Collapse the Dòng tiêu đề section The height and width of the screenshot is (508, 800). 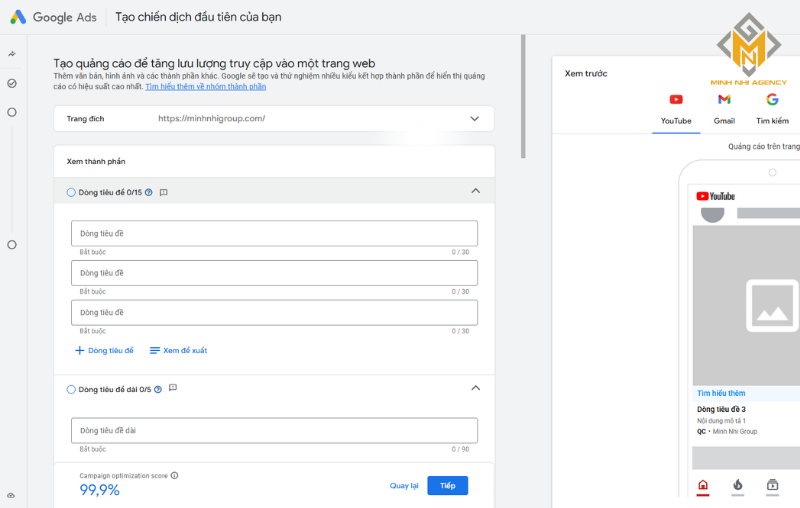pos(476,191)
